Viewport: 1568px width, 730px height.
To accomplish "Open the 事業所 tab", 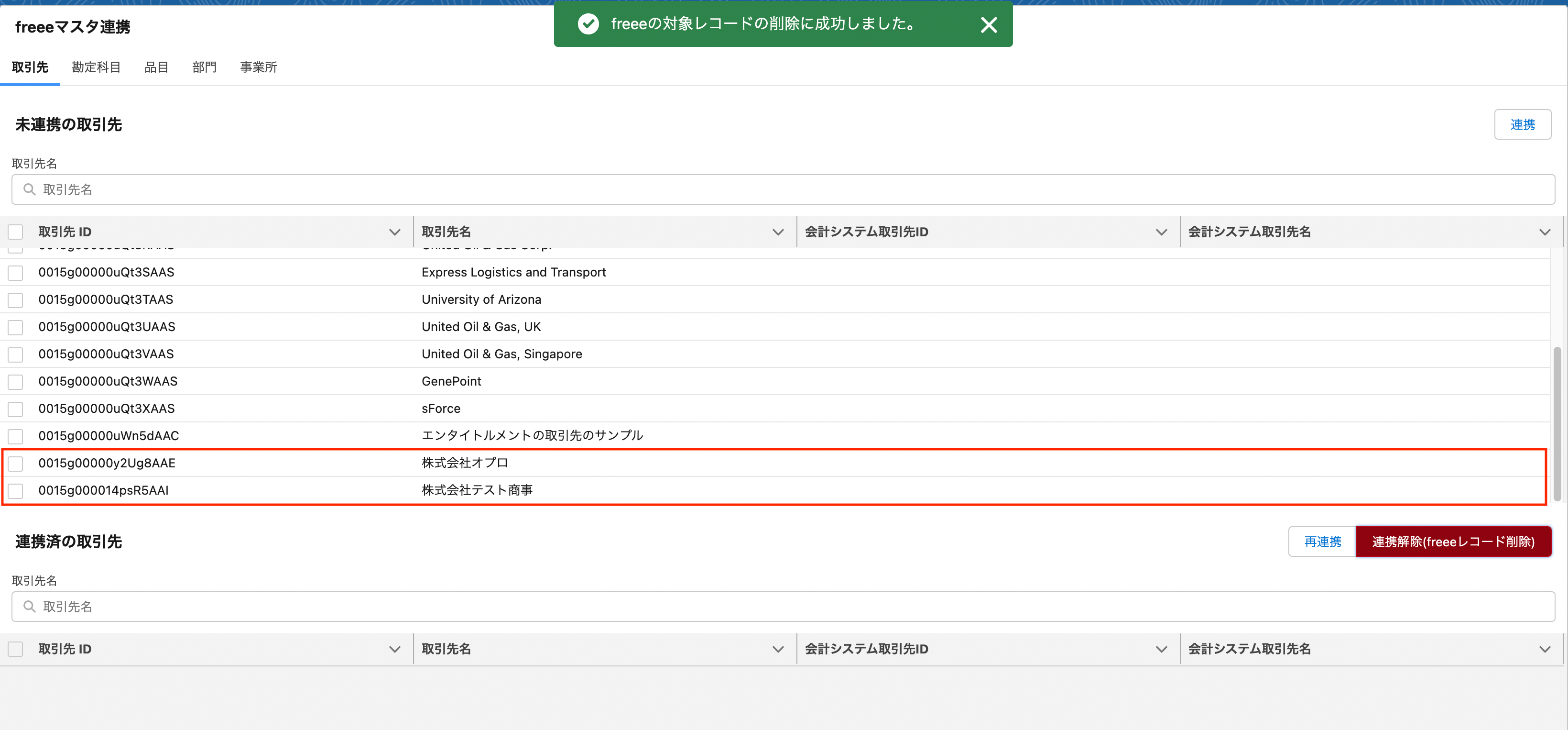I will (258, 67).
